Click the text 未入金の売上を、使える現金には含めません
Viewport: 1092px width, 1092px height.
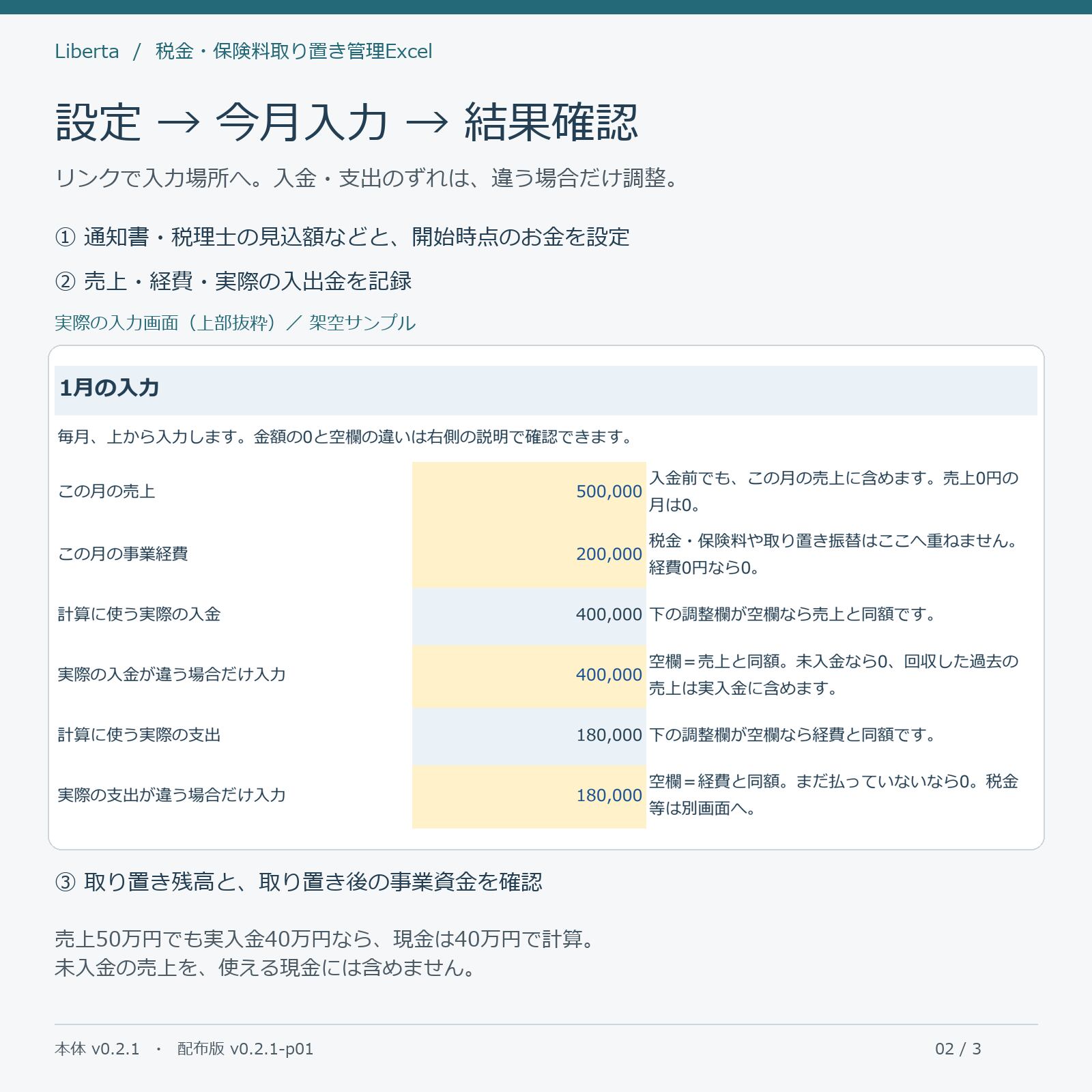(x=265, y=968)
